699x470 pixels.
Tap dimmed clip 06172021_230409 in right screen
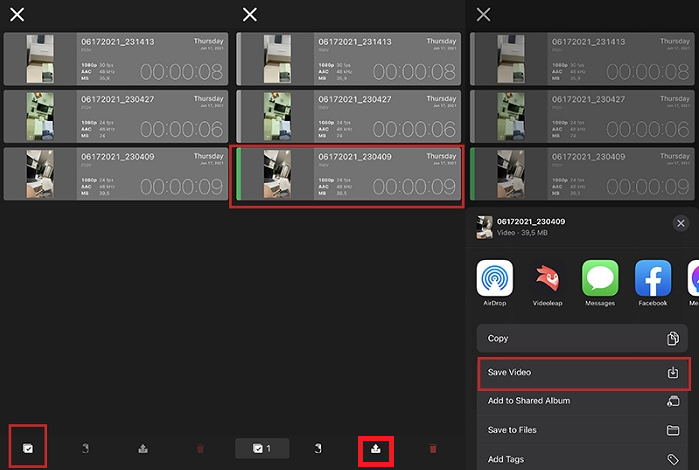[582, 174]
